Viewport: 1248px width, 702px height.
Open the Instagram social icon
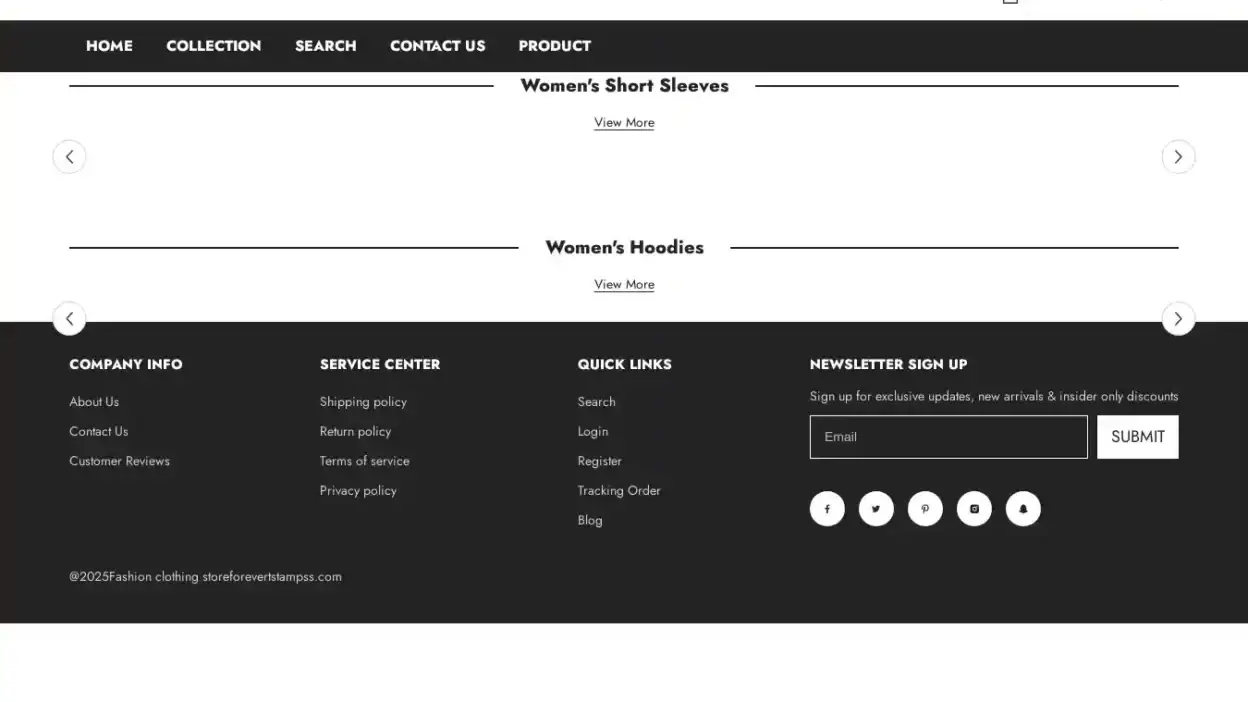point(974,508)
